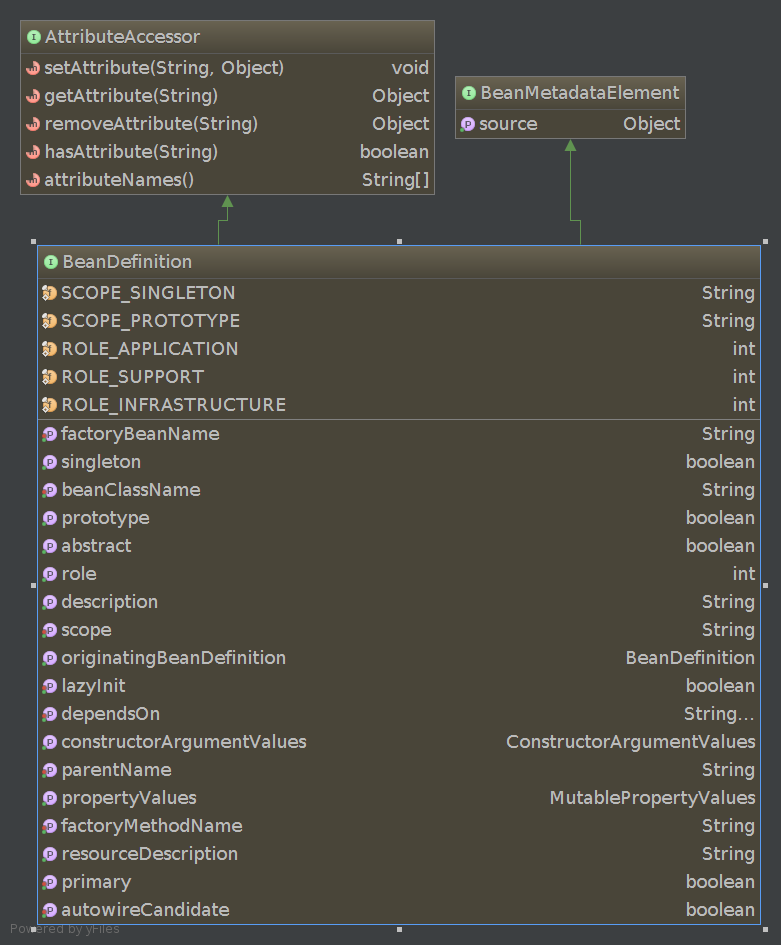Select the beanClassName property name

point(131,491)
